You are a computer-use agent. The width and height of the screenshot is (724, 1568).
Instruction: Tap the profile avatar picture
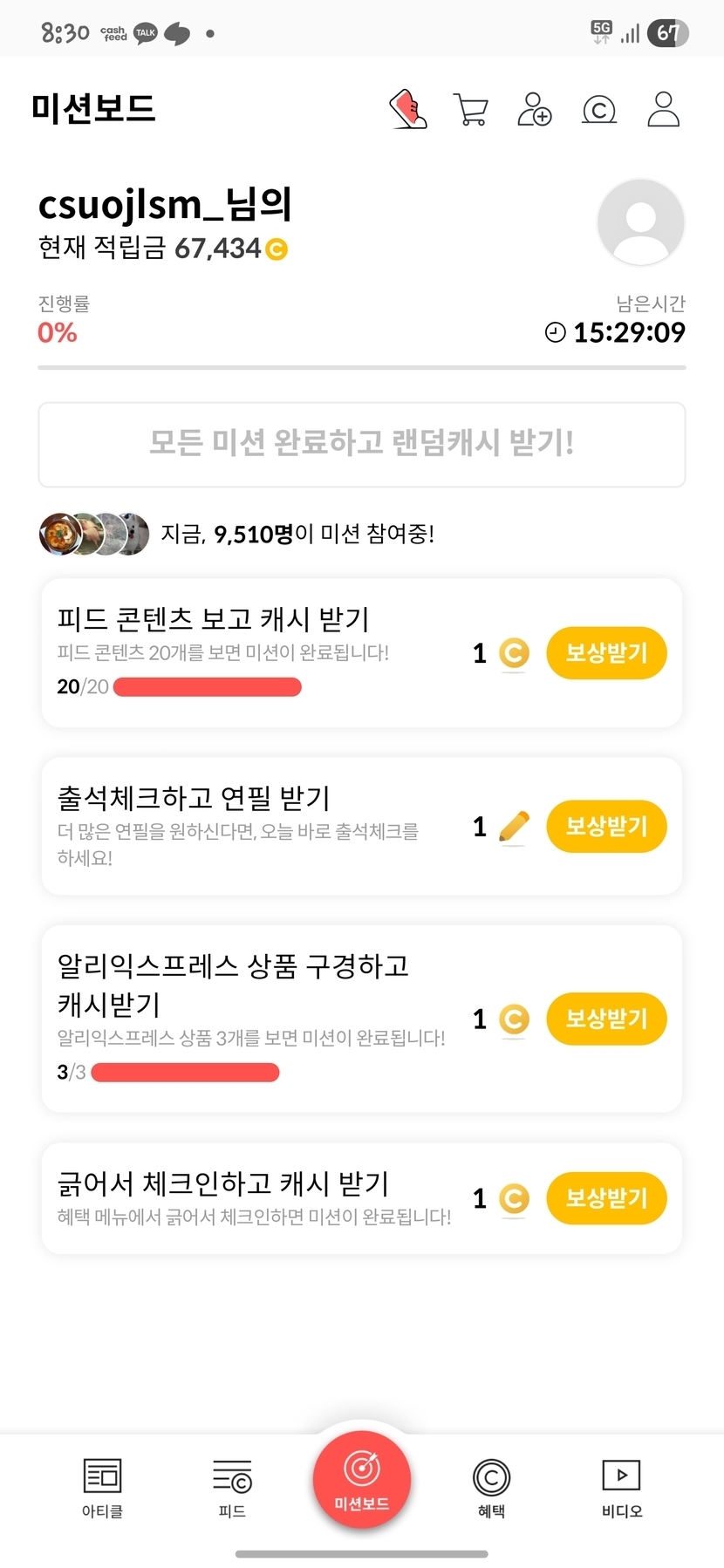pos(640,222)
